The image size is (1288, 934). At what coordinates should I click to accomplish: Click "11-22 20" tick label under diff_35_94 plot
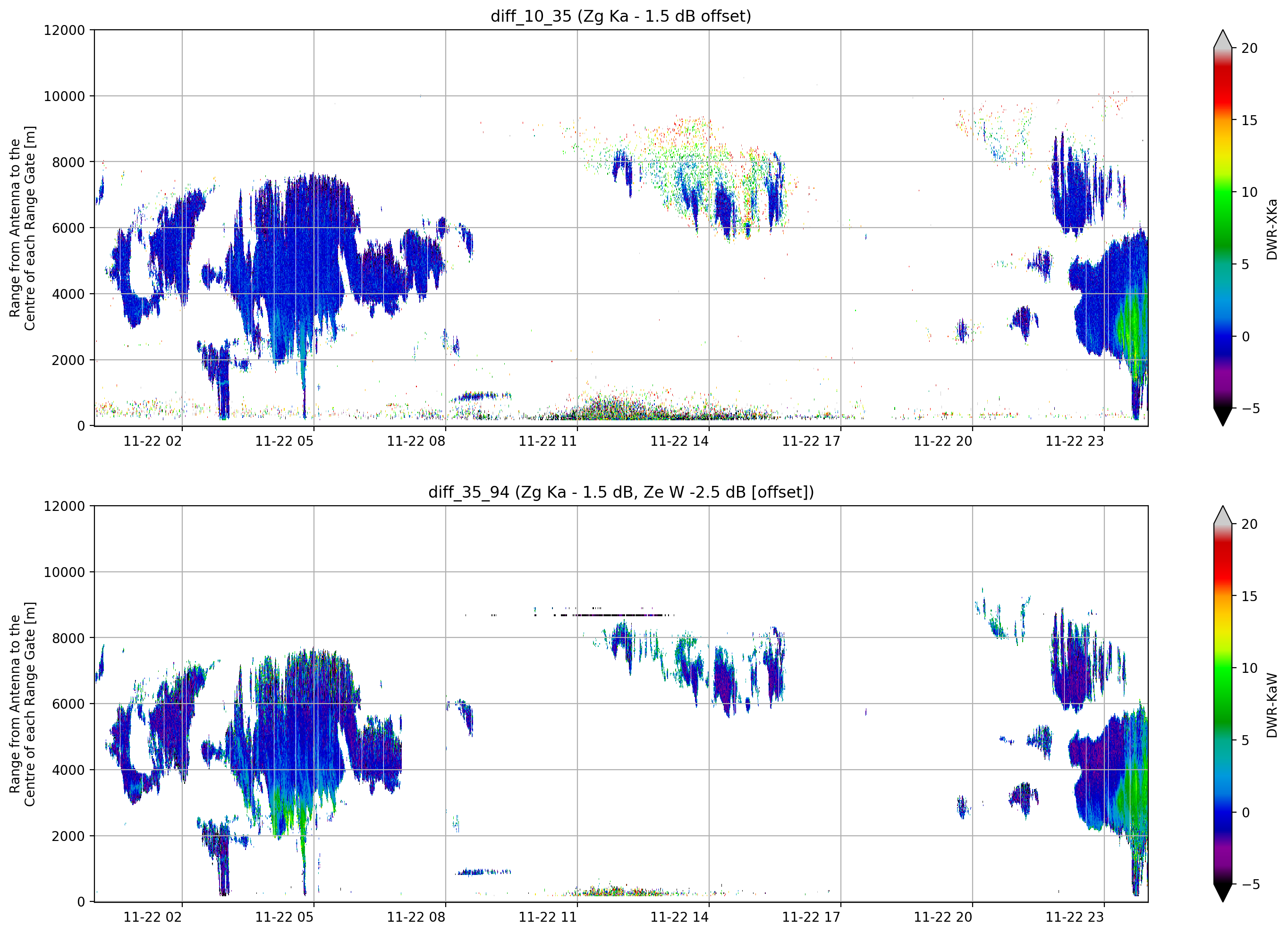click(x=943, y=917)
